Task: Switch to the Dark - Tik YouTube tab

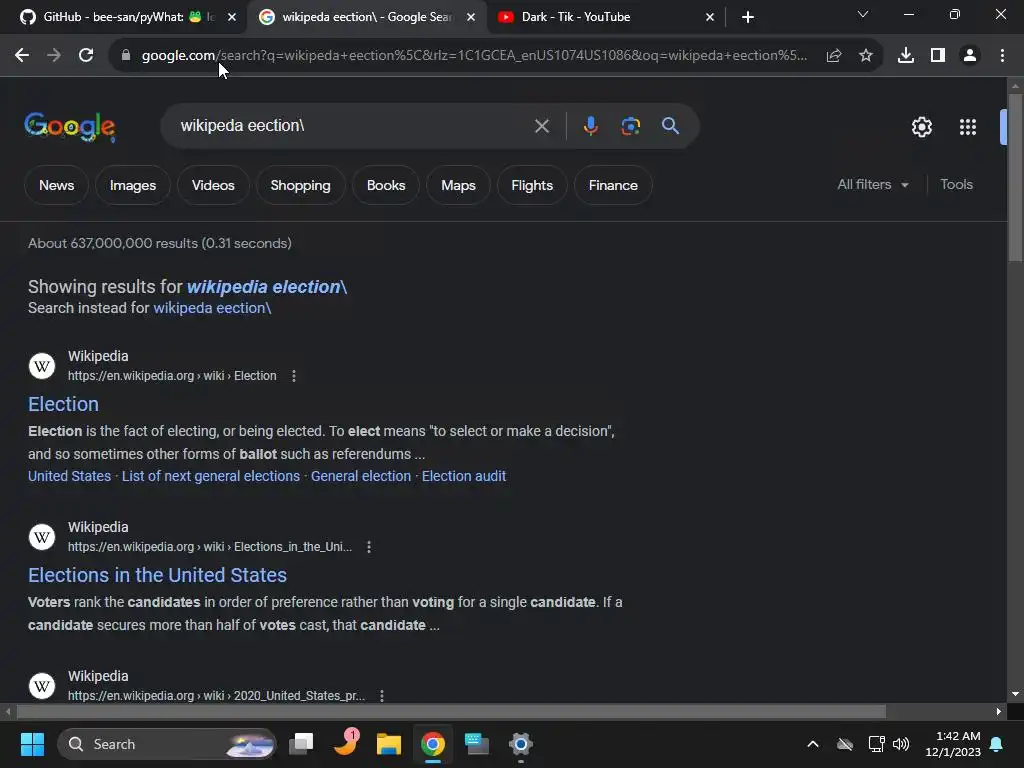Action: (x=606, y=17)
